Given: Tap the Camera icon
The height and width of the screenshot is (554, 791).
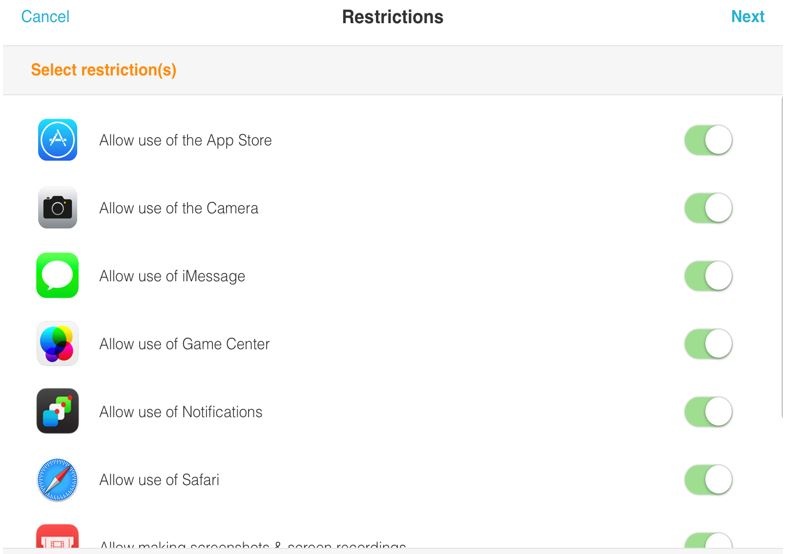Looking at the screenshot, I should pyautogui.click(x=57, y=208).
